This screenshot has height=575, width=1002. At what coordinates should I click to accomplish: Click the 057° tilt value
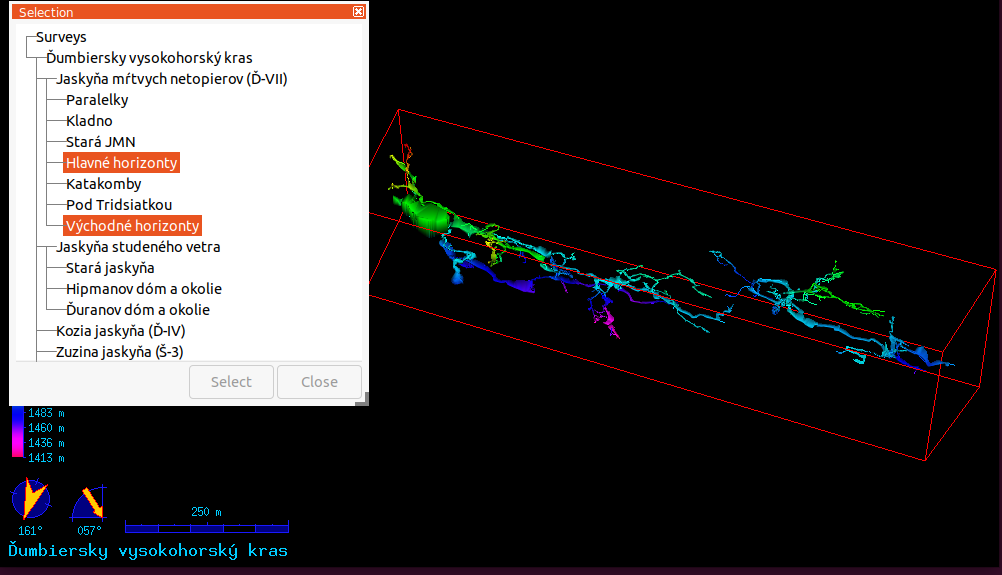89,531
